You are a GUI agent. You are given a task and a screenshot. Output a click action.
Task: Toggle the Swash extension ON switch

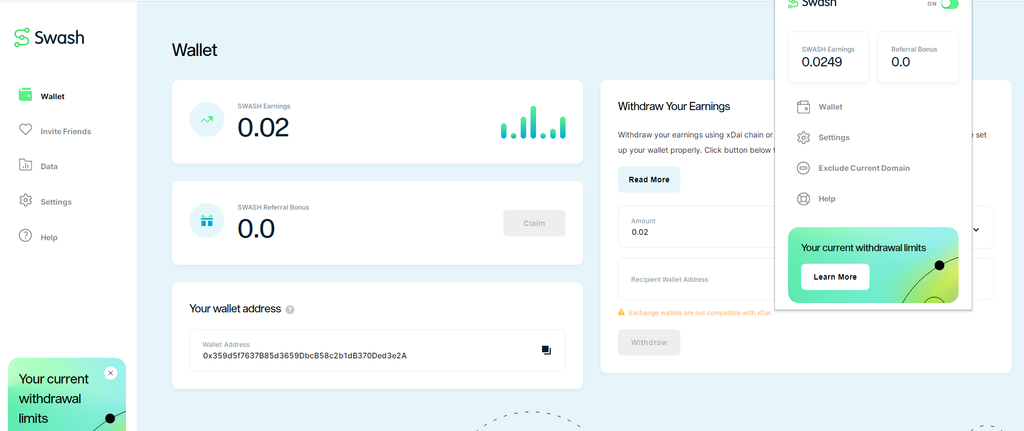point(950,4)
